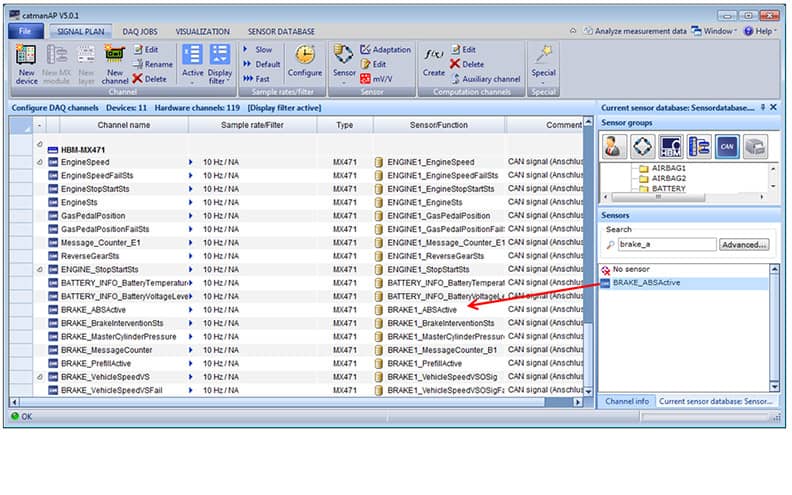Viewport: 792px width, 495px height.
Task: Open sample rate arrow for BRAKE_PrefillActive
Action: click(x=190, y=364)
